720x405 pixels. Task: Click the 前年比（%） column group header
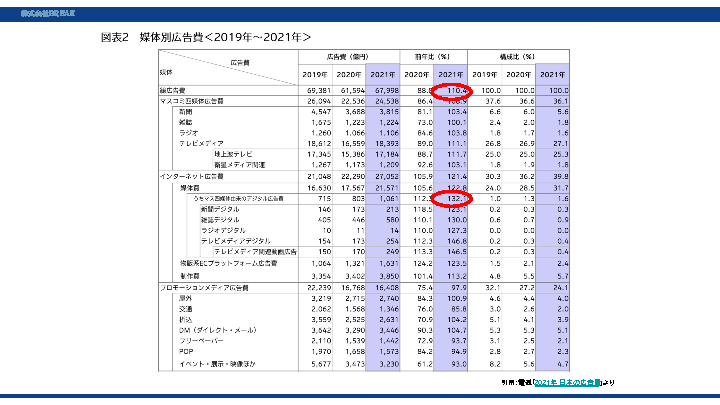(435, 57)
